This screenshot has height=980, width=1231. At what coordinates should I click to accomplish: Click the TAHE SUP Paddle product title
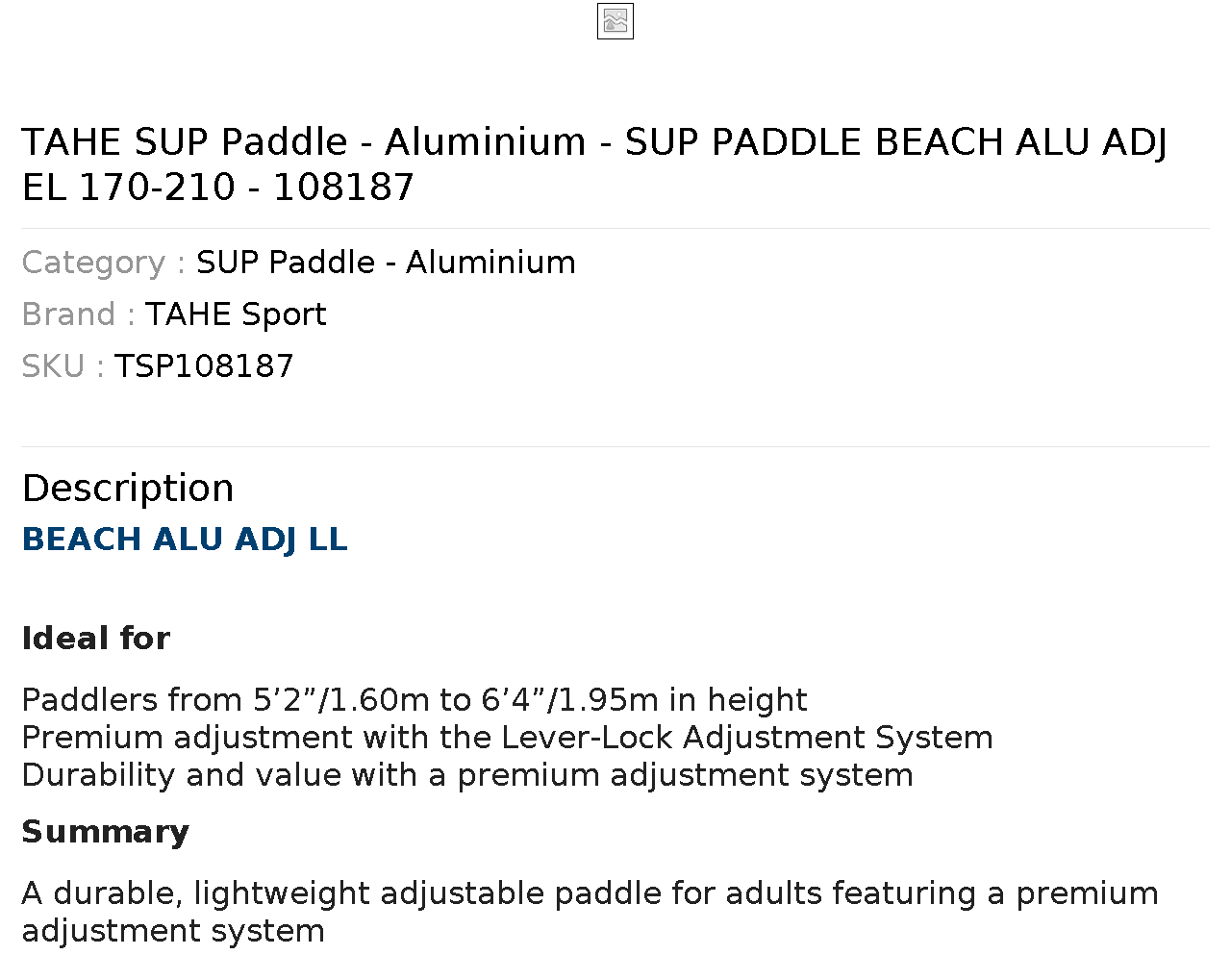pos(594,164)
